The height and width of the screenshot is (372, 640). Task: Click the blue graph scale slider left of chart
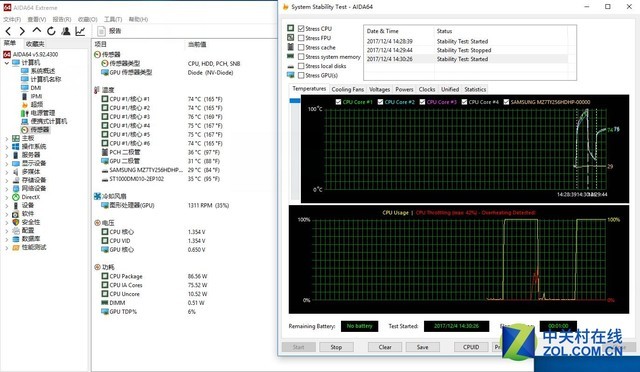point(295,100)
